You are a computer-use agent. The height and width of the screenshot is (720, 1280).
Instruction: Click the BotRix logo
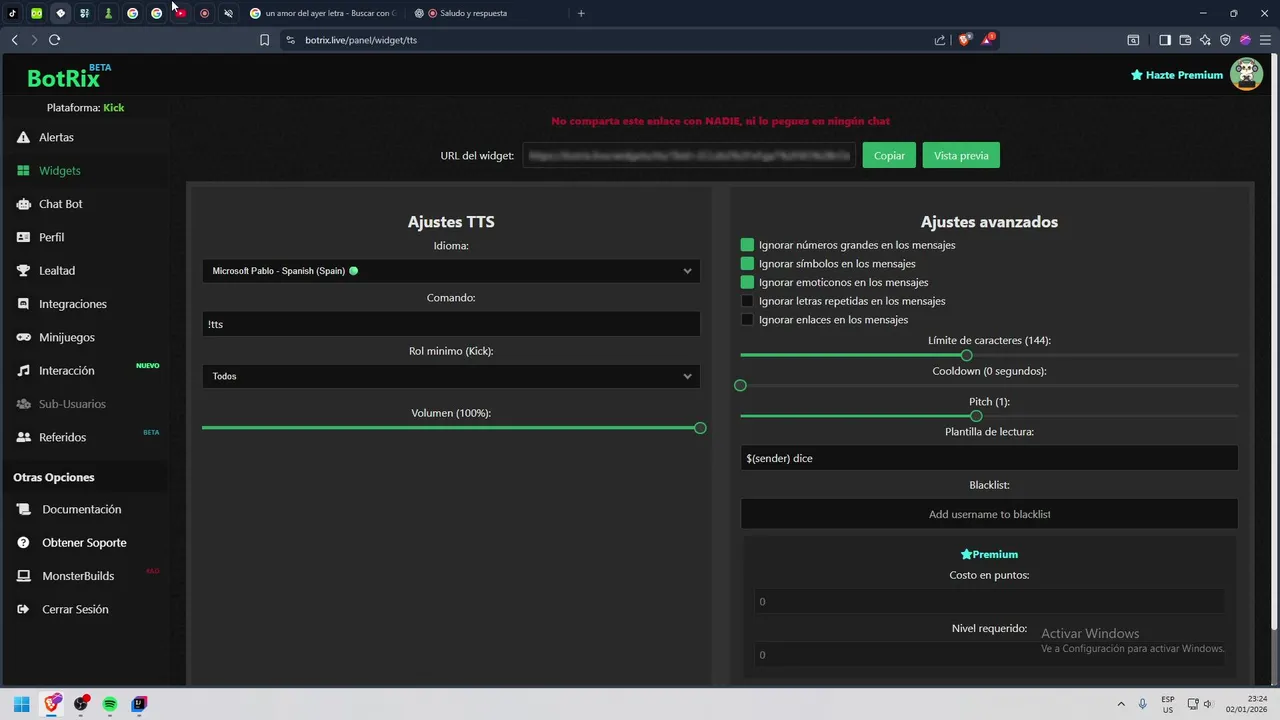coord(66,77)
